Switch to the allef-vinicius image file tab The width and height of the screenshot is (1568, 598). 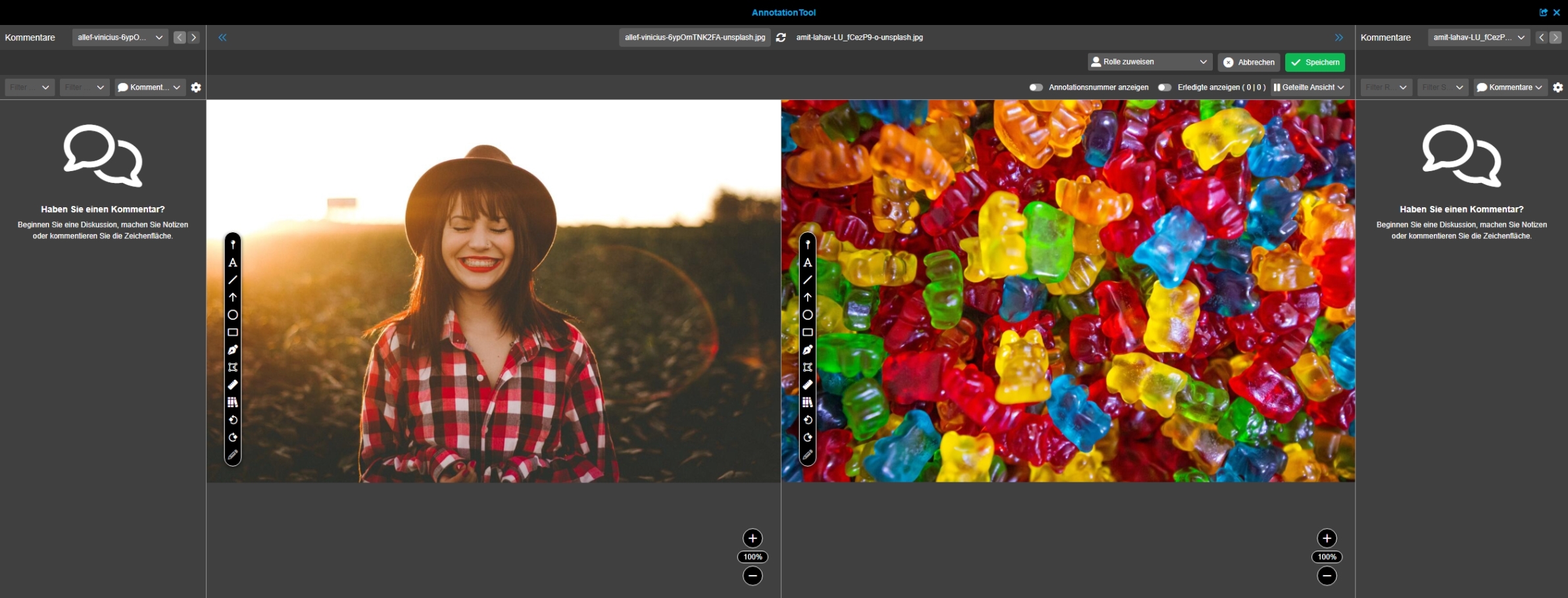[695, 37]
